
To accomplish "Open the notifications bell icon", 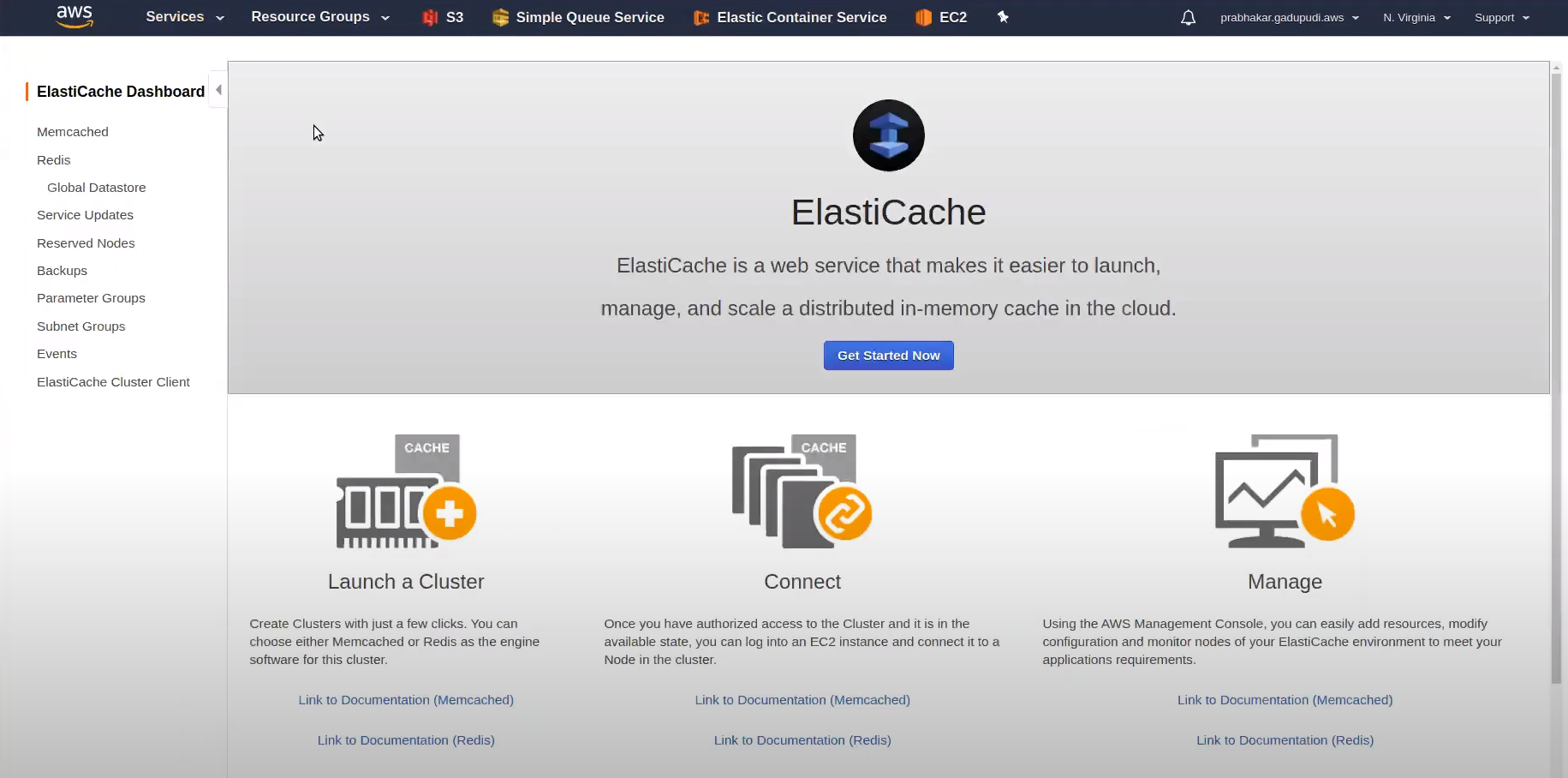I will (1188, 17).
